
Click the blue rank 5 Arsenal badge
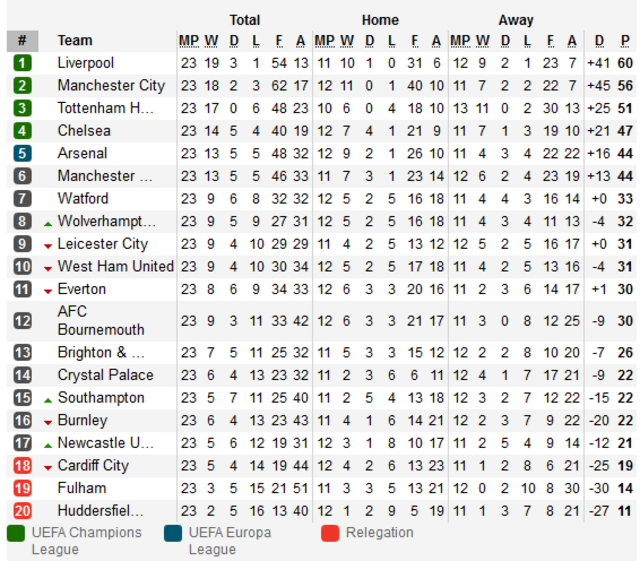pos(22,154)
